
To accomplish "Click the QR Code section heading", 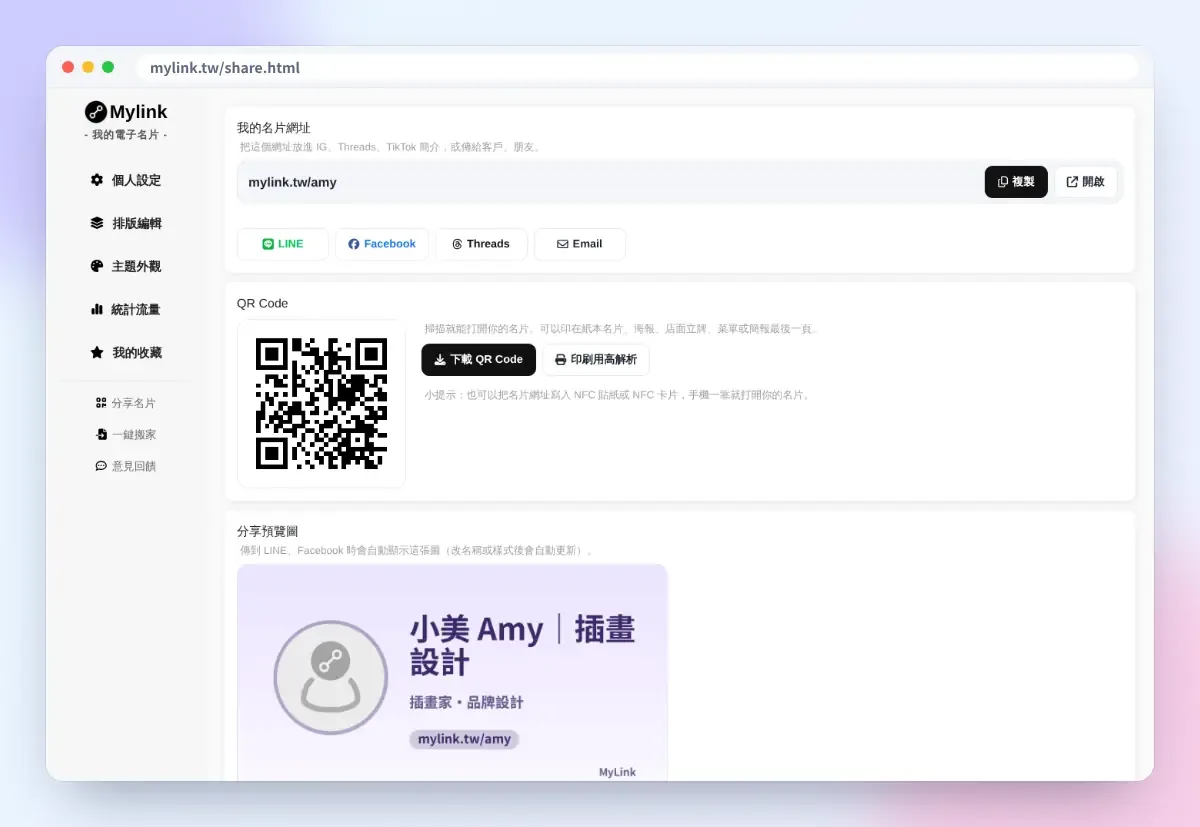I will point(262,303).
